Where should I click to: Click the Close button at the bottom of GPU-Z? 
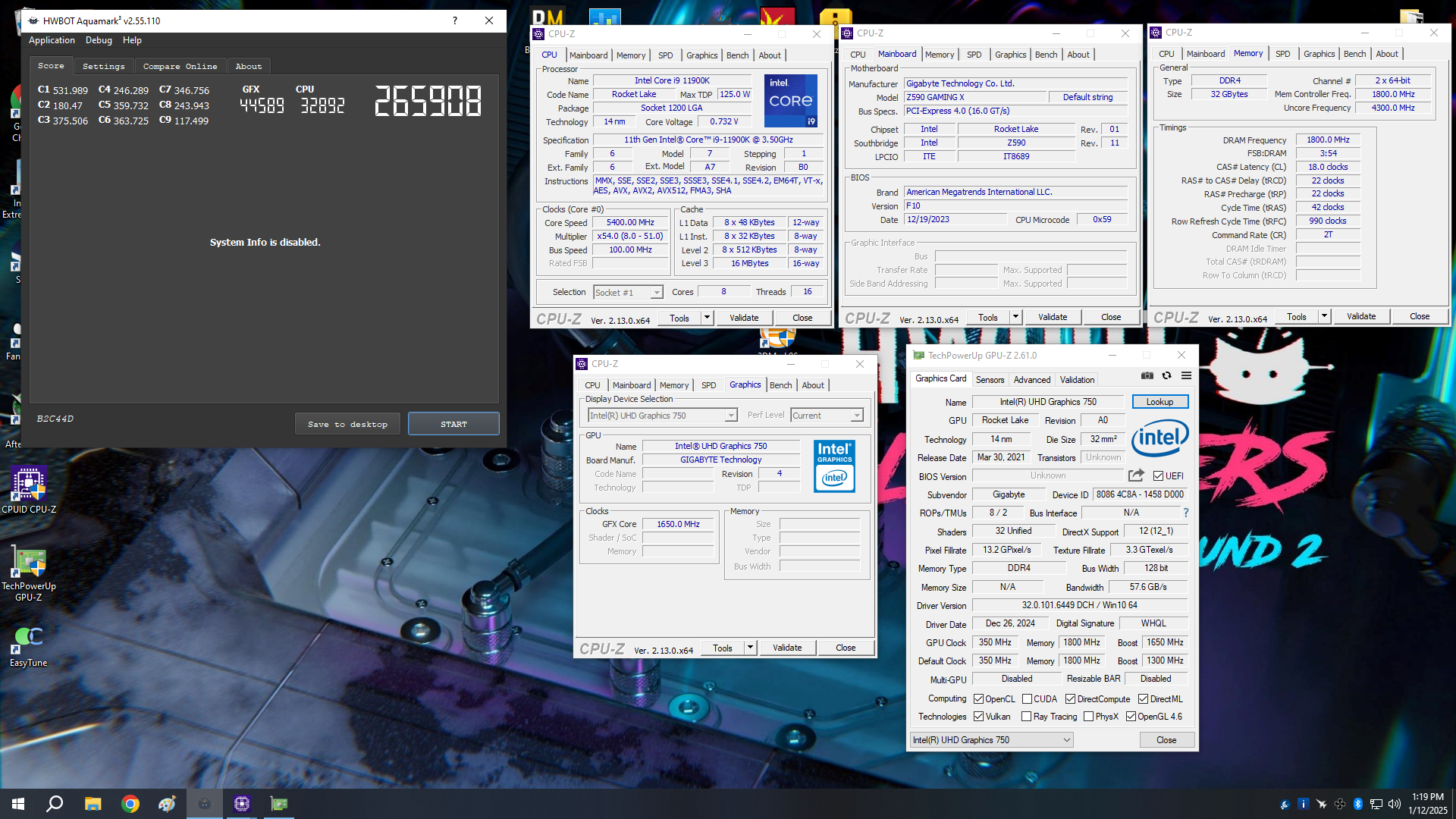click(1166, 740)
